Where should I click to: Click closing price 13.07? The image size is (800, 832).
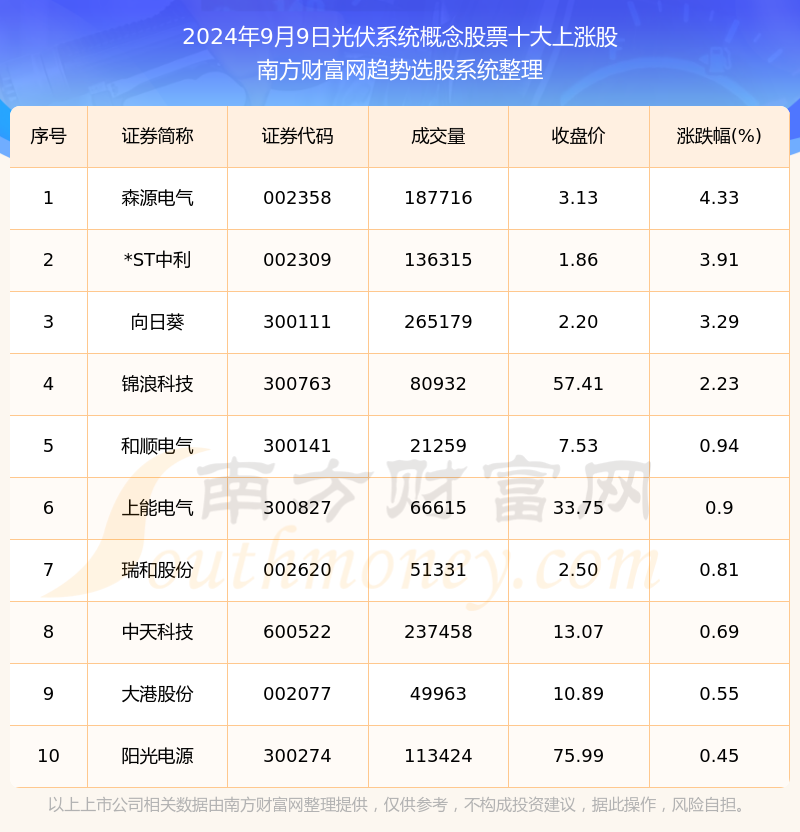578,632
